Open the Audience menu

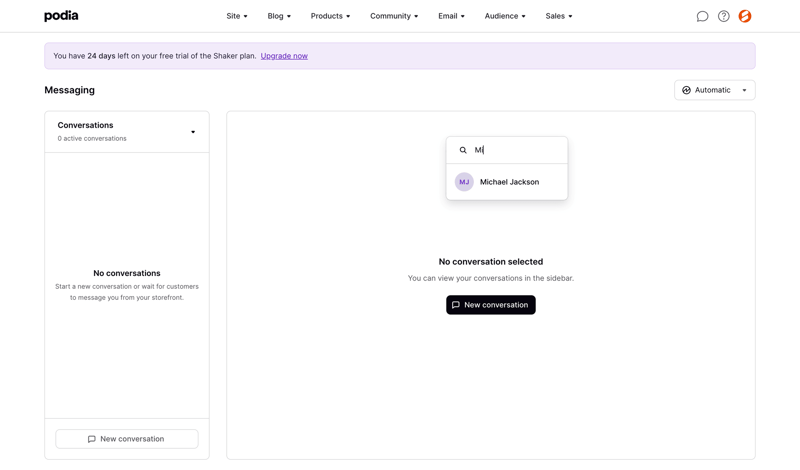(505, 16)
